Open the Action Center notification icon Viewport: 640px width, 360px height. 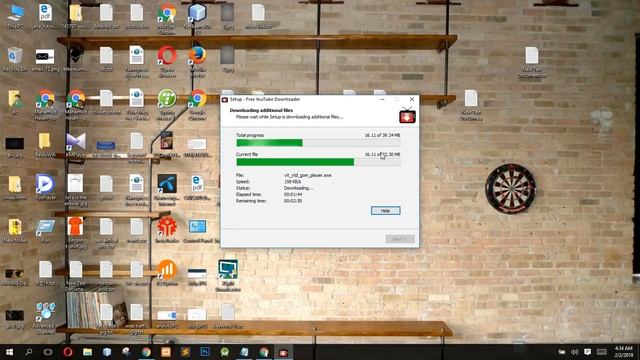pos(587,352)
